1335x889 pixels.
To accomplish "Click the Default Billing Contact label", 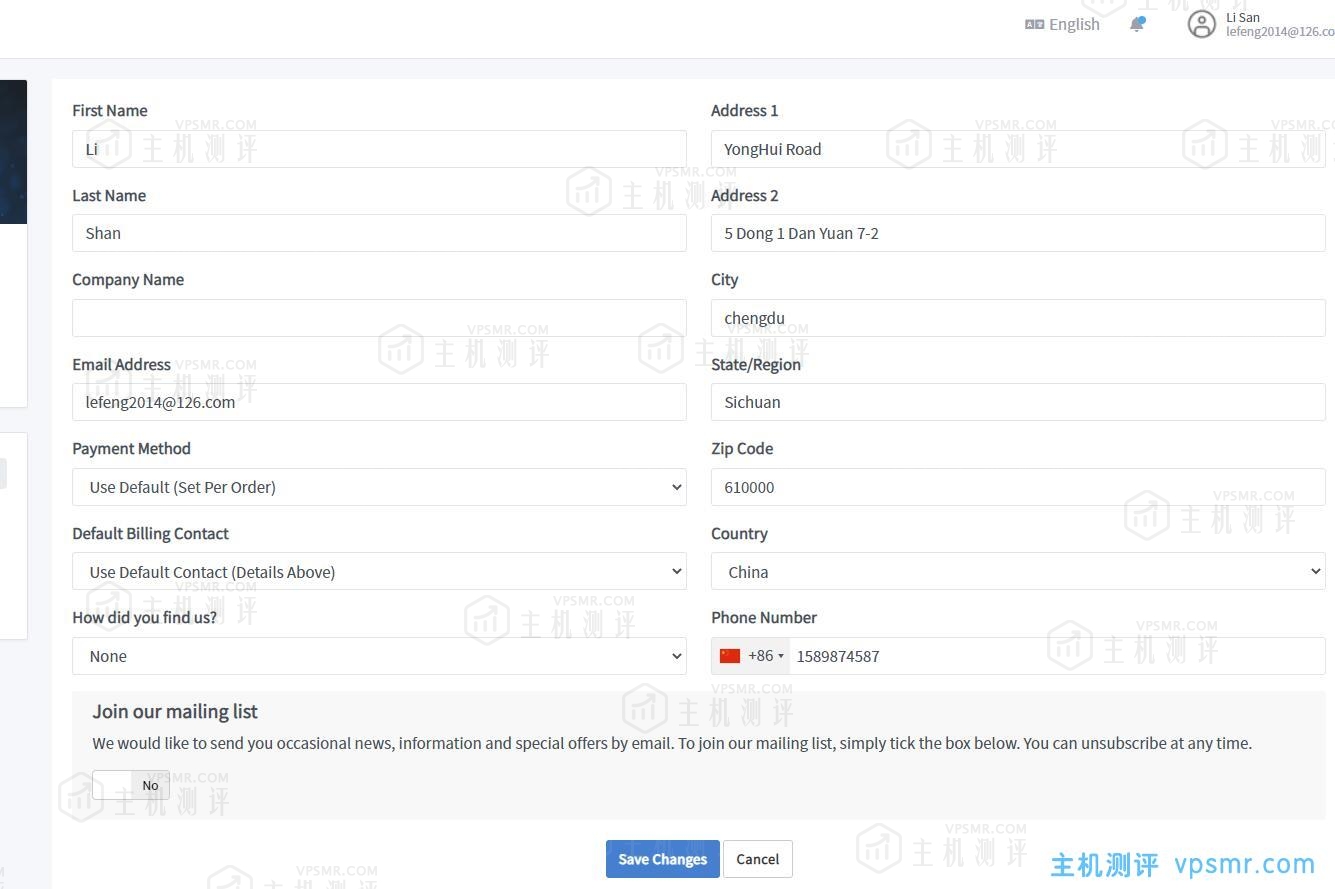I will (150, 533).
